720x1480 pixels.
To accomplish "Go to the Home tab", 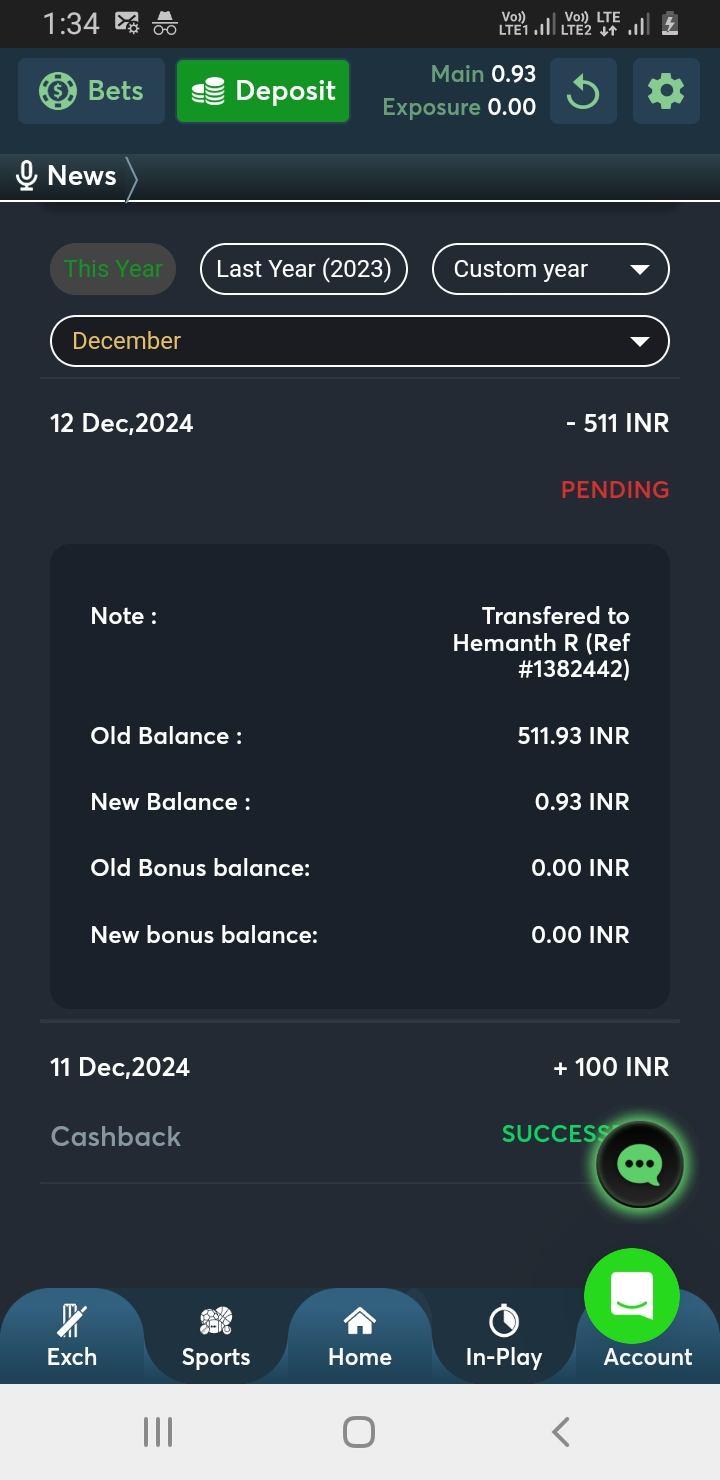I will [x=360, y=1336].
